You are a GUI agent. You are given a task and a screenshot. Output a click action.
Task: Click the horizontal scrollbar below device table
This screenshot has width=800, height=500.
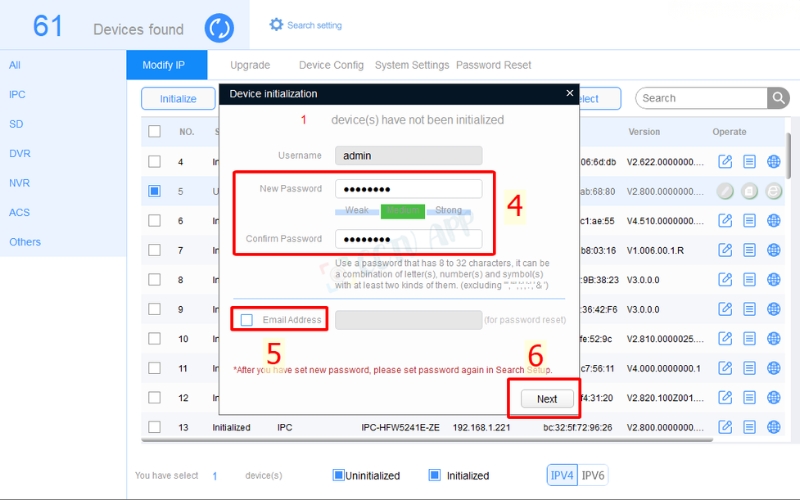[427, 439]
